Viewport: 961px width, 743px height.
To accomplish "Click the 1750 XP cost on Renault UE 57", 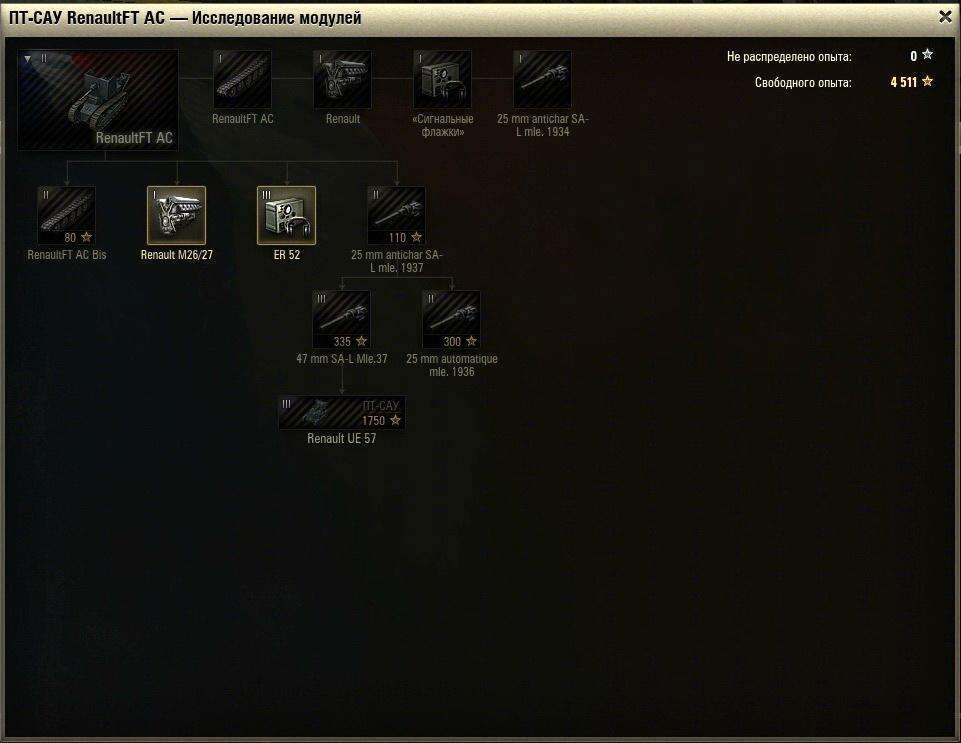I will coord(373,421).
